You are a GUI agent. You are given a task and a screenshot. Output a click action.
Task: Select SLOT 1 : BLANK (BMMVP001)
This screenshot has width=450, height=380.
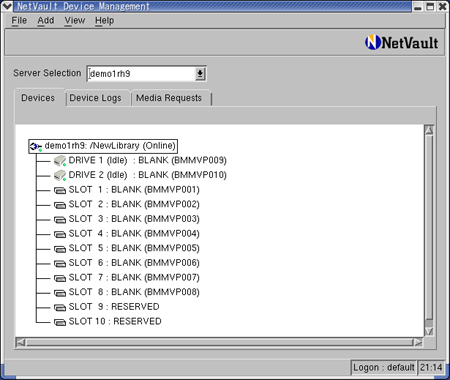tap(127, 190)
